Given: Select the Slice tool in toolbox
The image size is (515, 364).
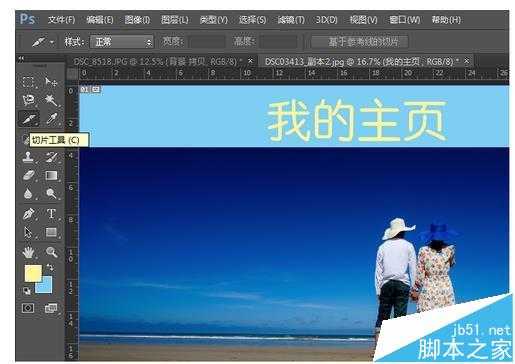Looking at the screenshot, I should (28, 119).
